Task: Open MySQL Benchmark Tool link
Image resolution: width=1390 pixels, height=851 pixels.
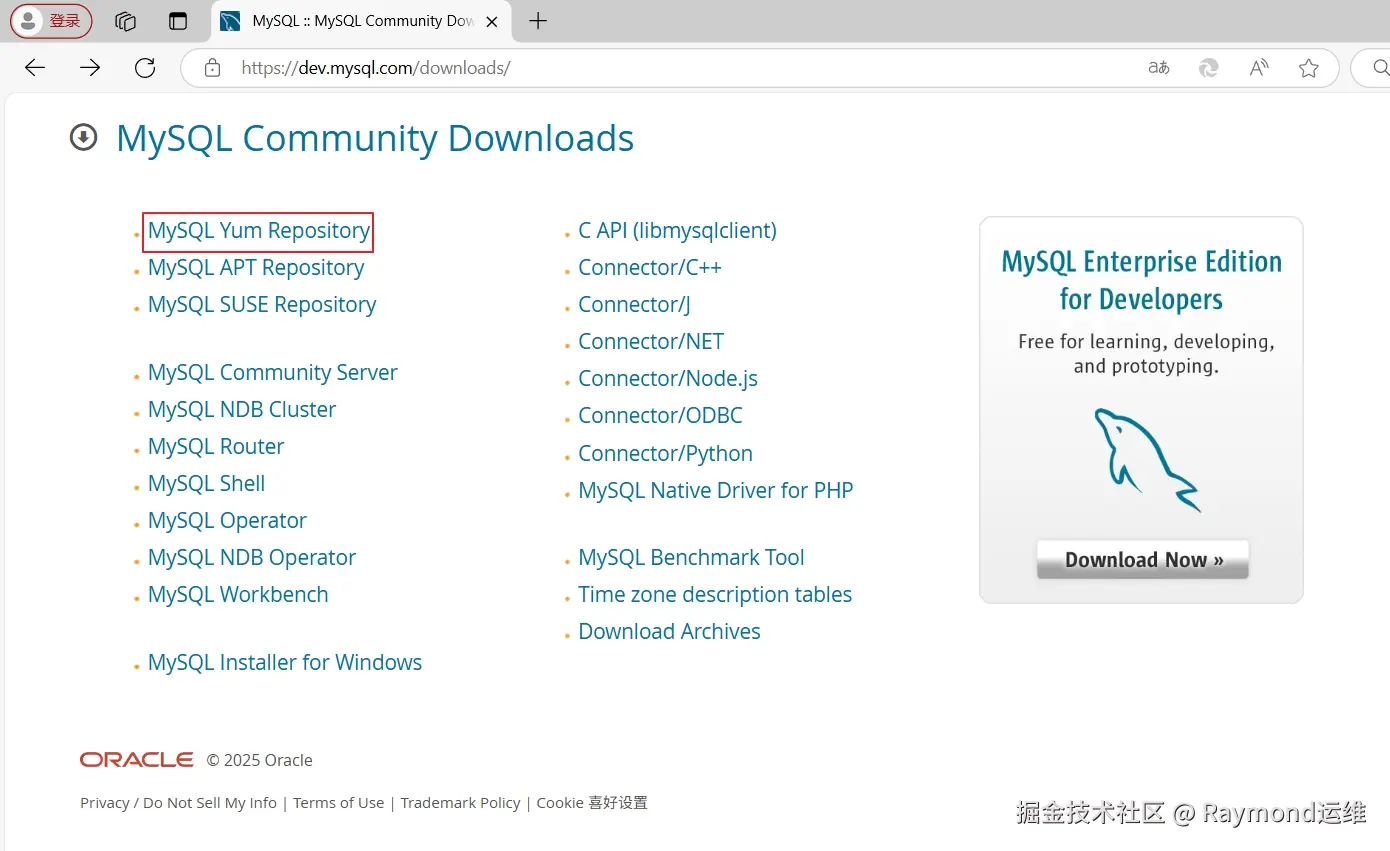Action: click(x=691, y=558)
